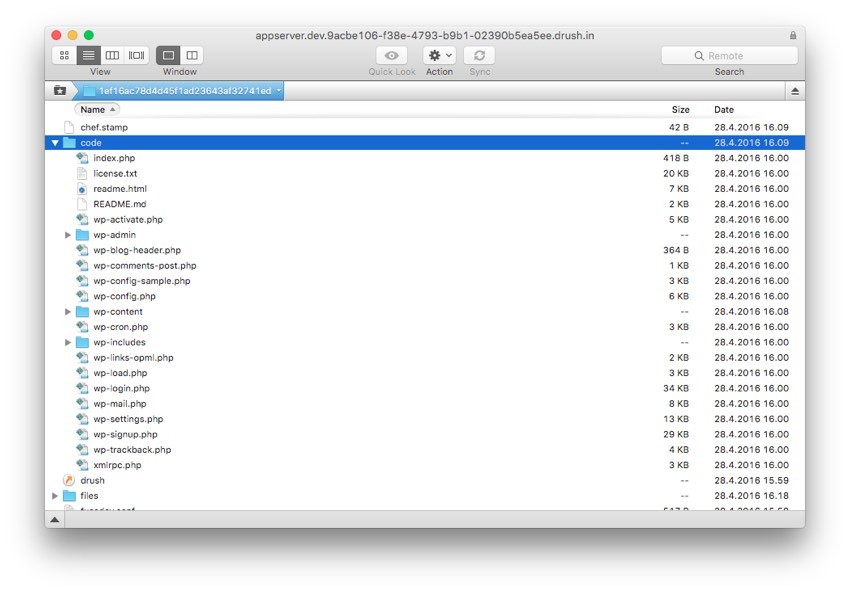Select the README.md file icon

click(82, 204)
